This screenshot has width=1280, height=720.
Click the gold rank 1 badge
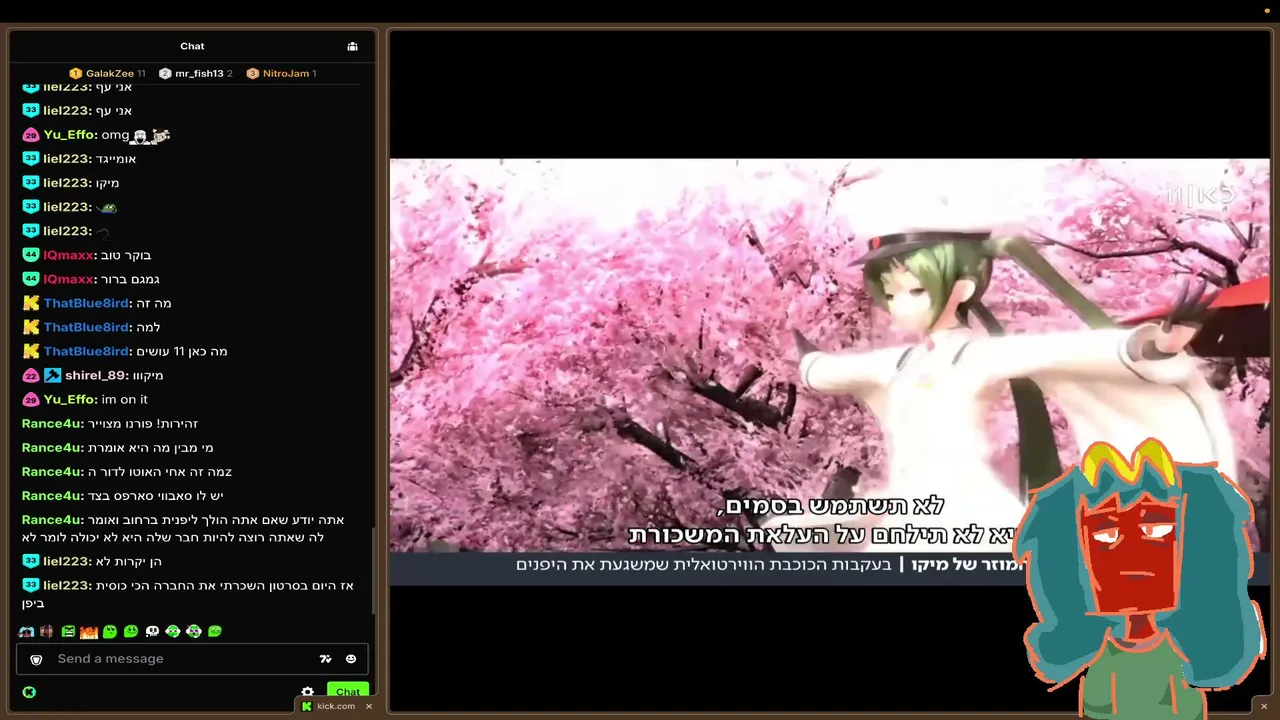[x=75, y=73]
